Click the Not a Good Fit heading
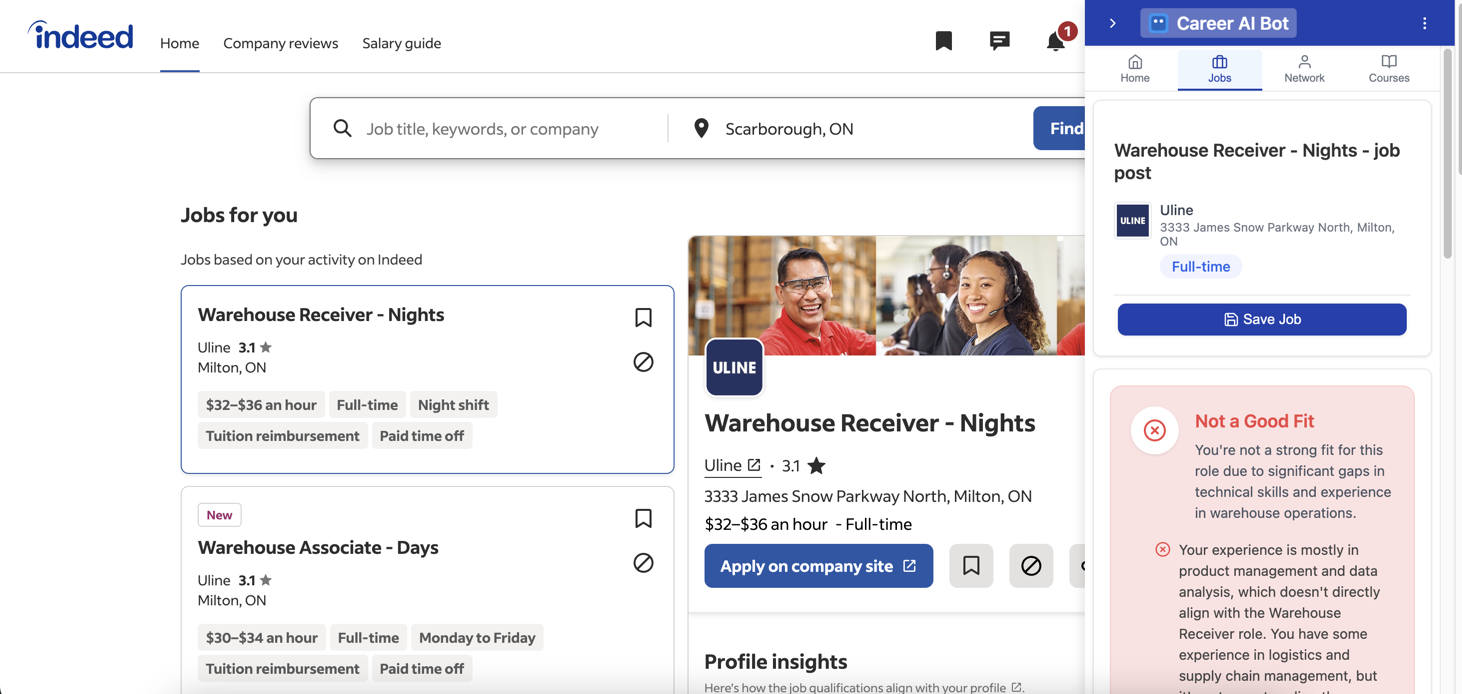 point(1254,421)
